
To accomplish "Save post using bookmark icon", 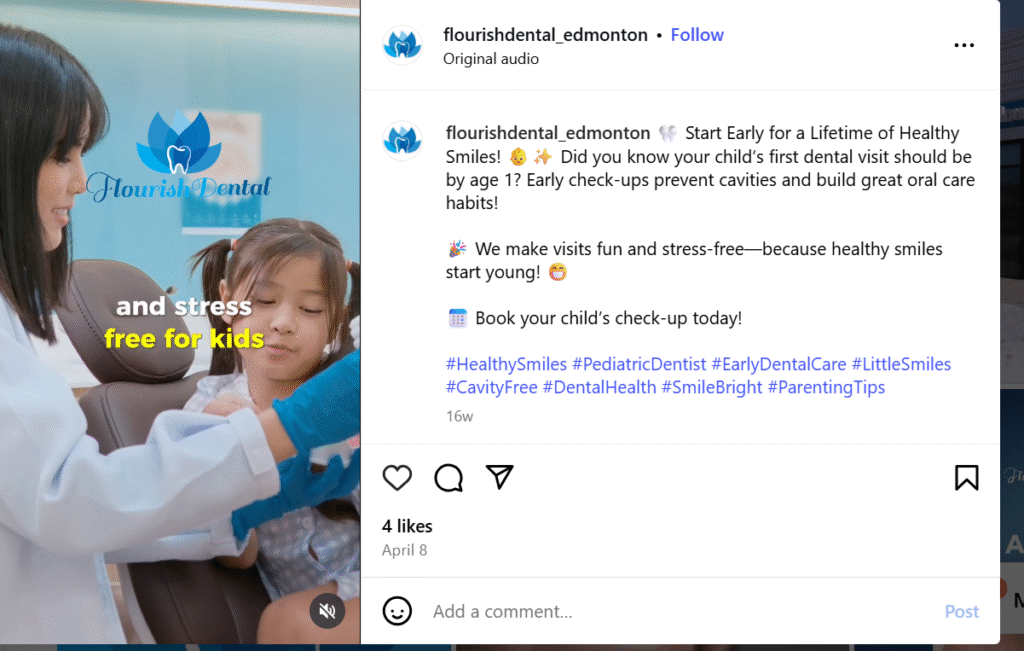I will coord(967,478).
